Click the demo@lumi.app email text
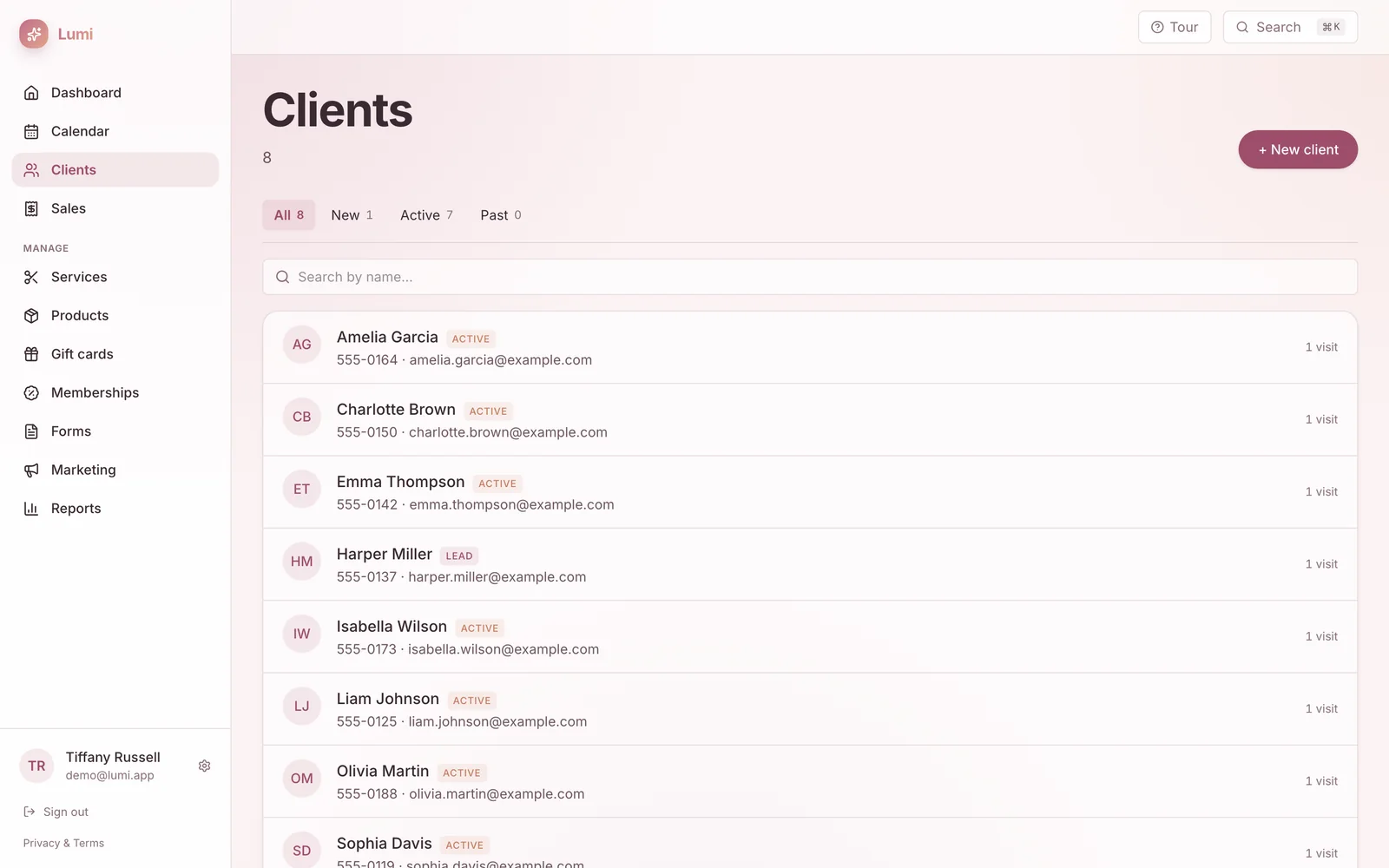This screenshot has height=868, width=1389. click(109, 776)
